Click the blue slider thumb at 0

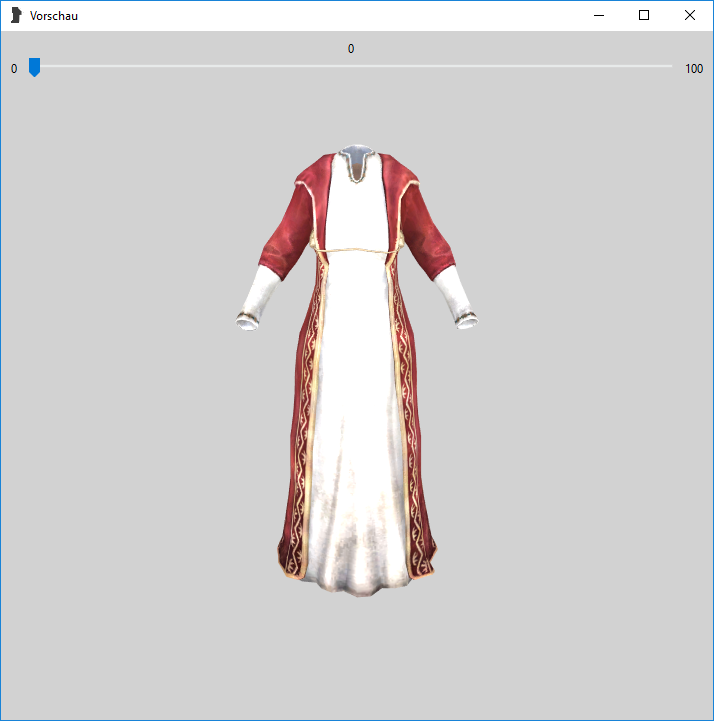34,67
